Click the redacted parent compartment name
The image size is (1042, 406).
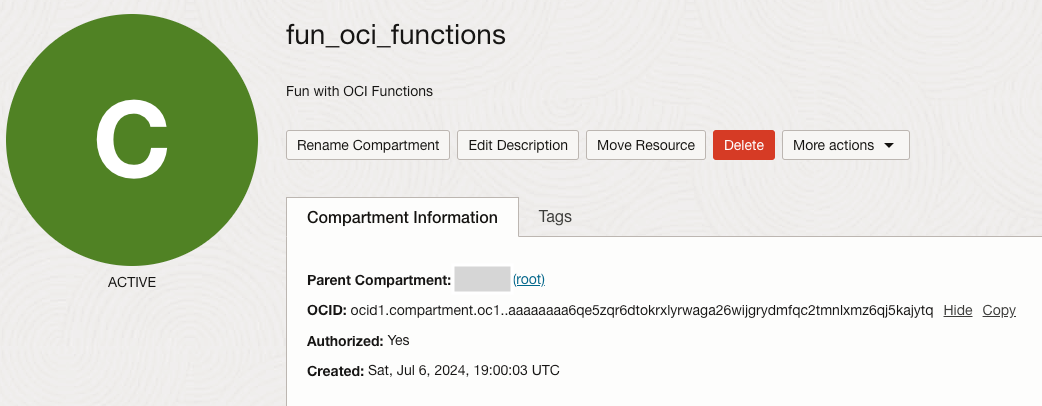[482, 279]
